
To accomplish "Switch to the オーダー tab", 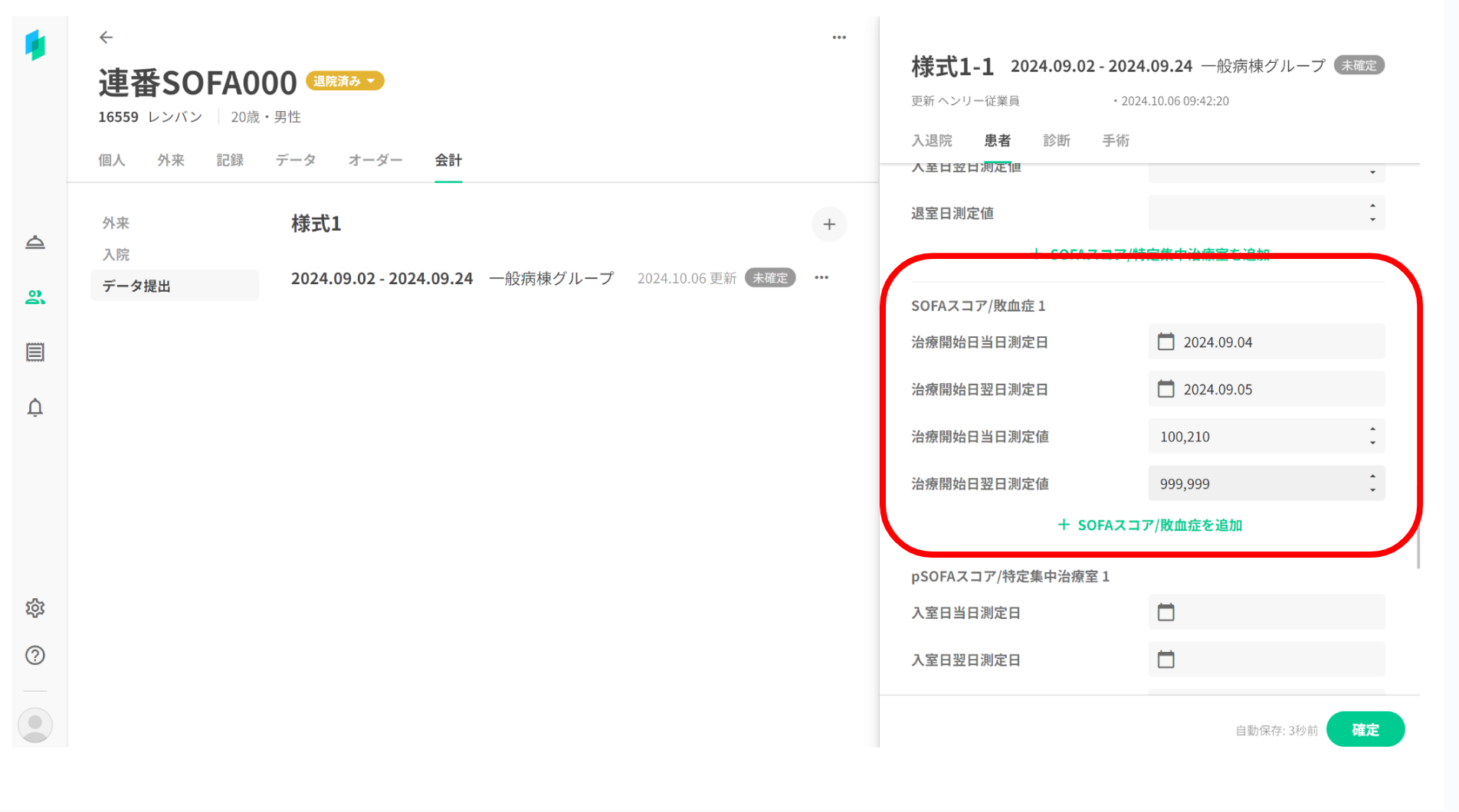I will pos(375,160).
